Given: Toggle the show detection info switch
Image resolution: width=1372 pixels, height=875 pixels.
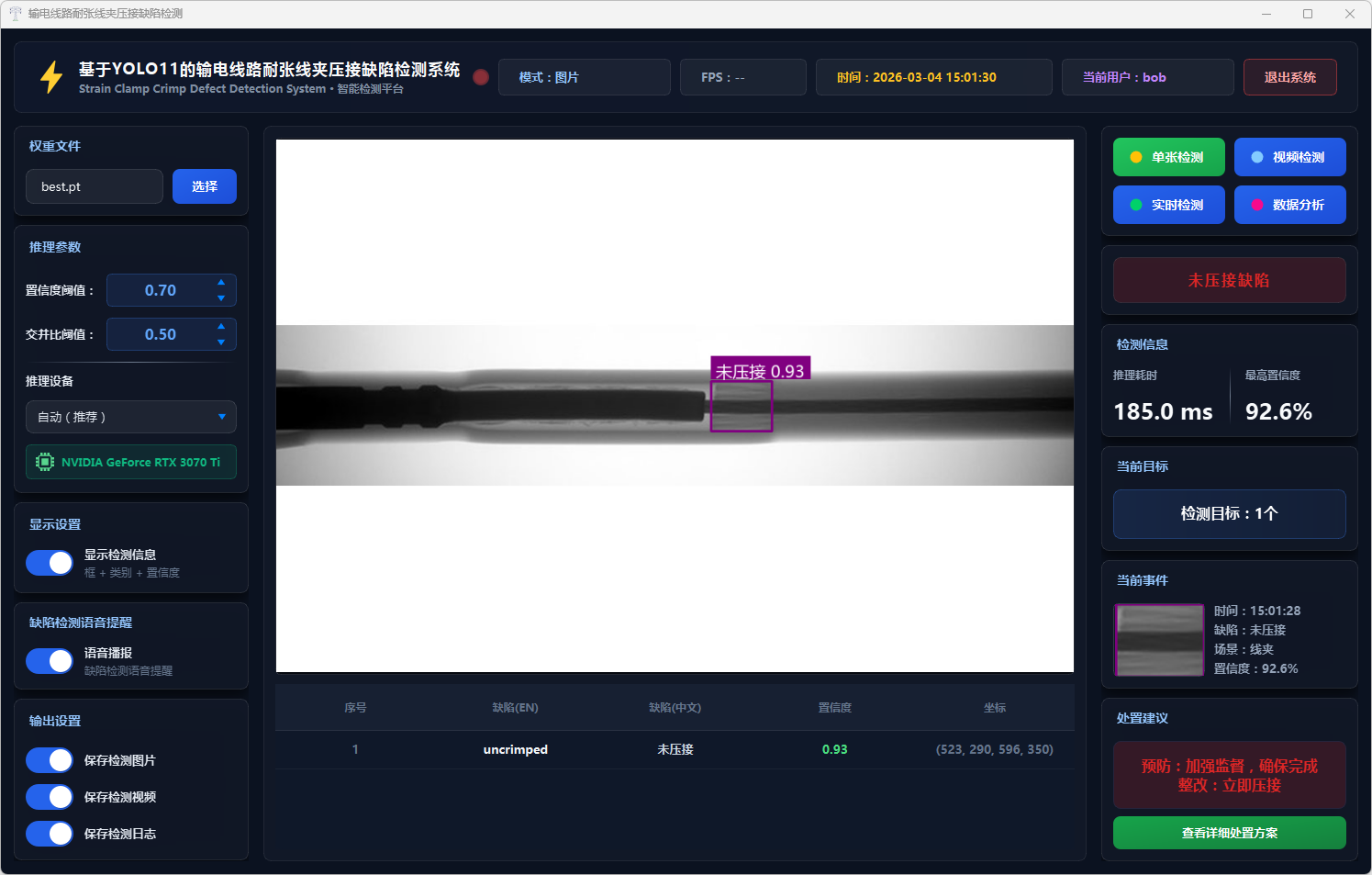Looking at the screenshot, I should [x=50, y=563].
